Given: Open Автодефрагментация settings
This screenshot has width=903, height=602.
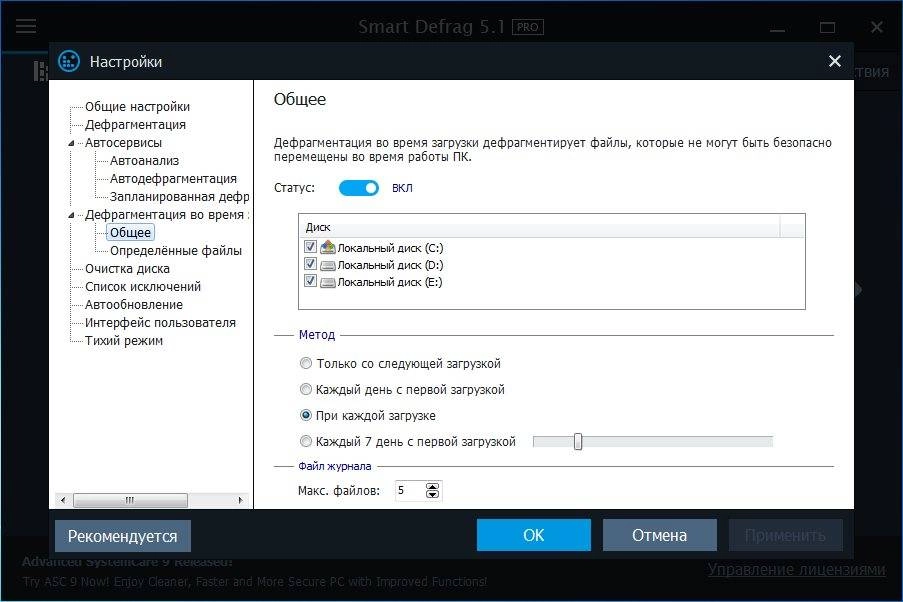Looking at the screenshot, I should [173, 179].
